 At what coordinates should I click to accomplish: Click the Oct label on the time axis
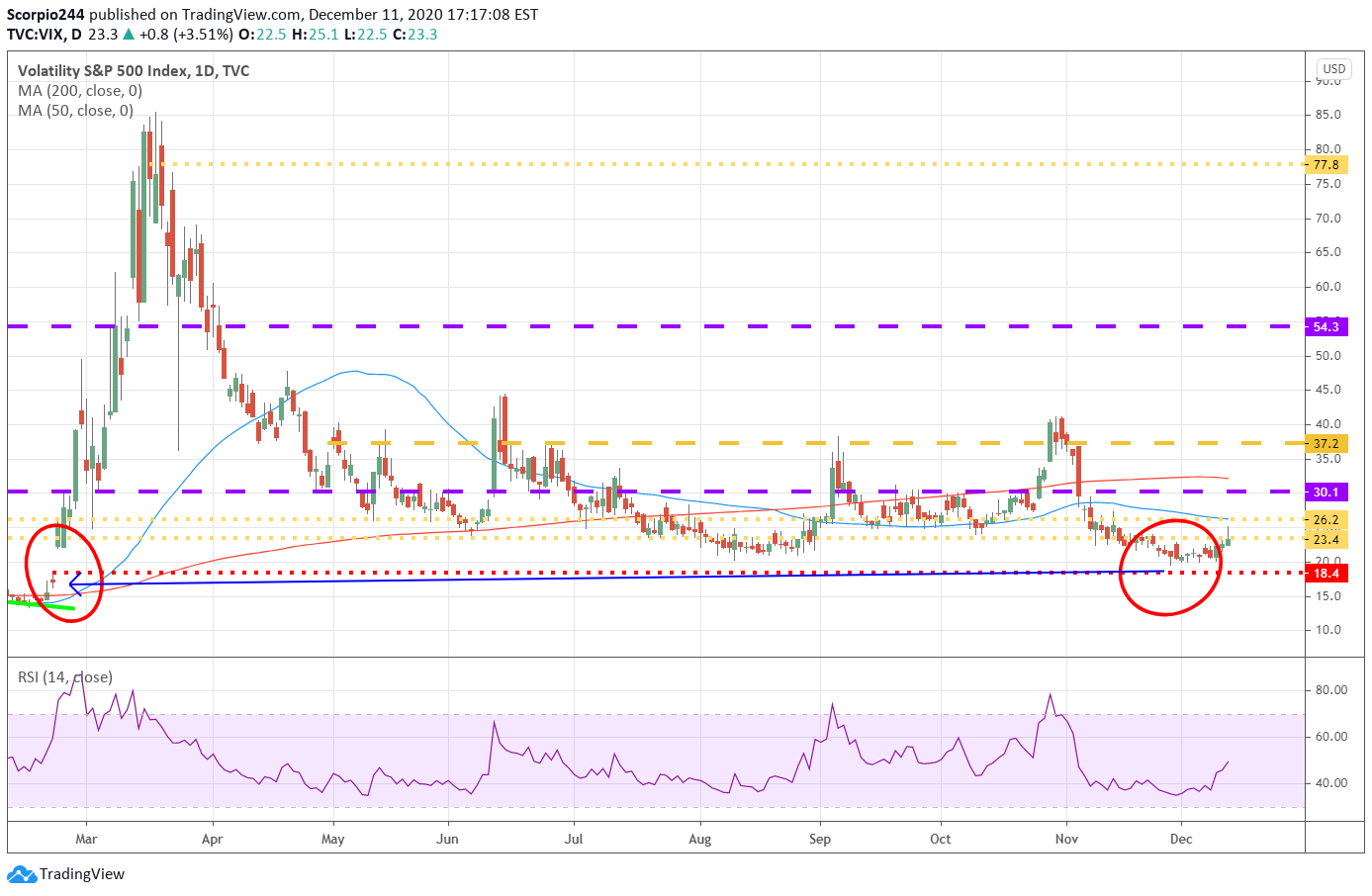click(x=941, y=839)
